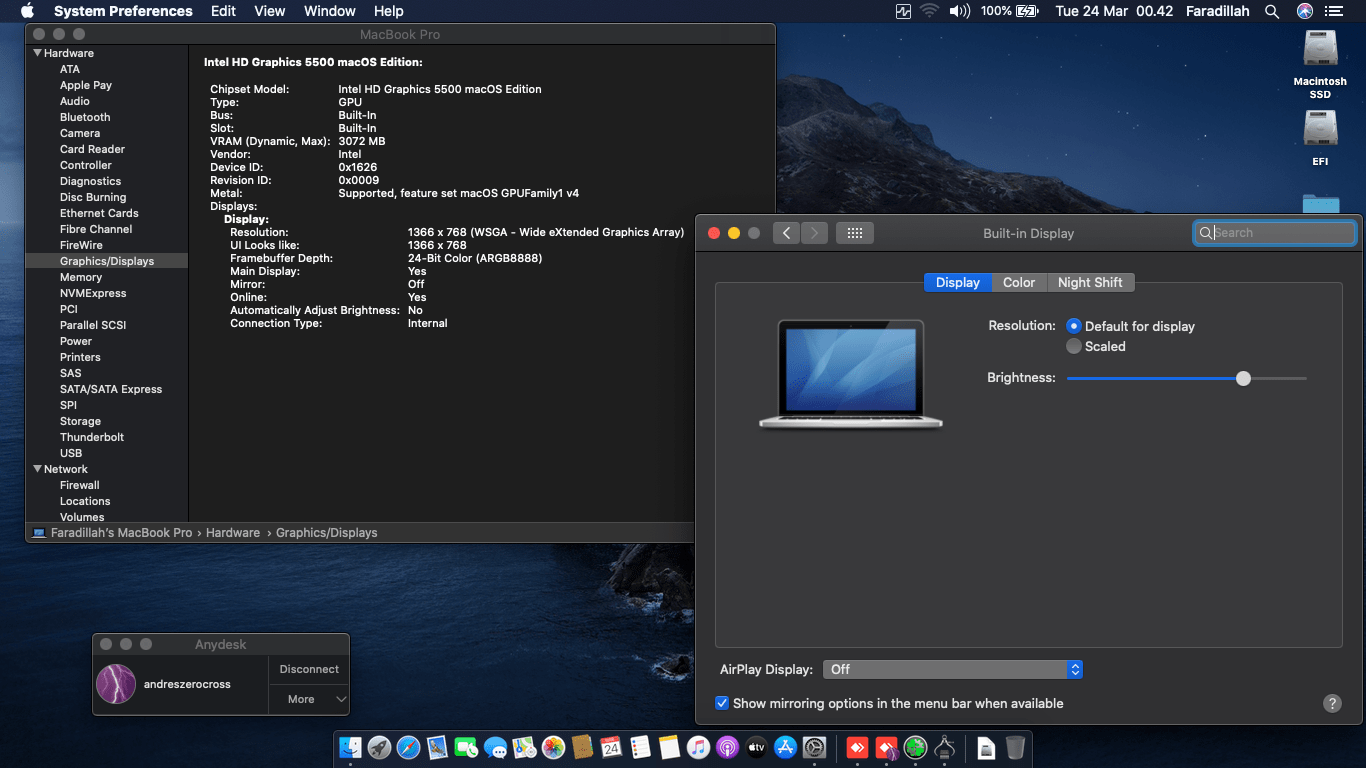Click the Search field in Built-in Display

pos(1280,233)
